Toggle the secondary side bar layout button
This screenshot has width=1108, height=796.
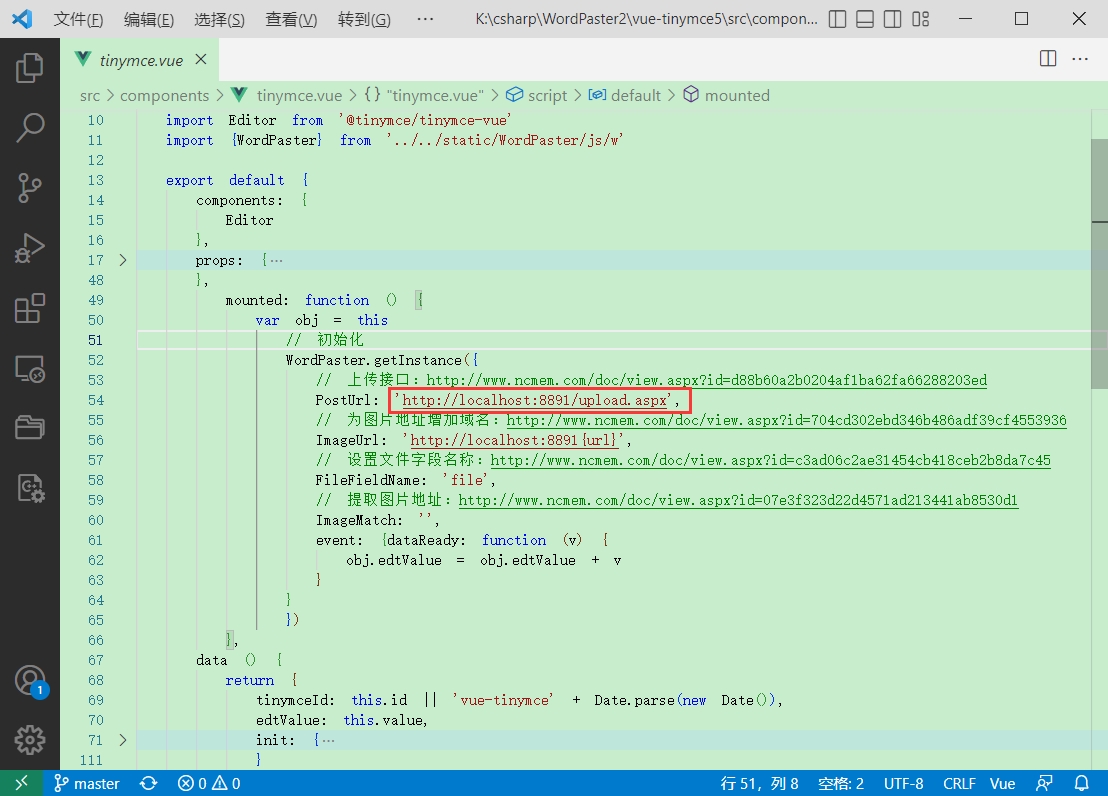coord(894,20)
